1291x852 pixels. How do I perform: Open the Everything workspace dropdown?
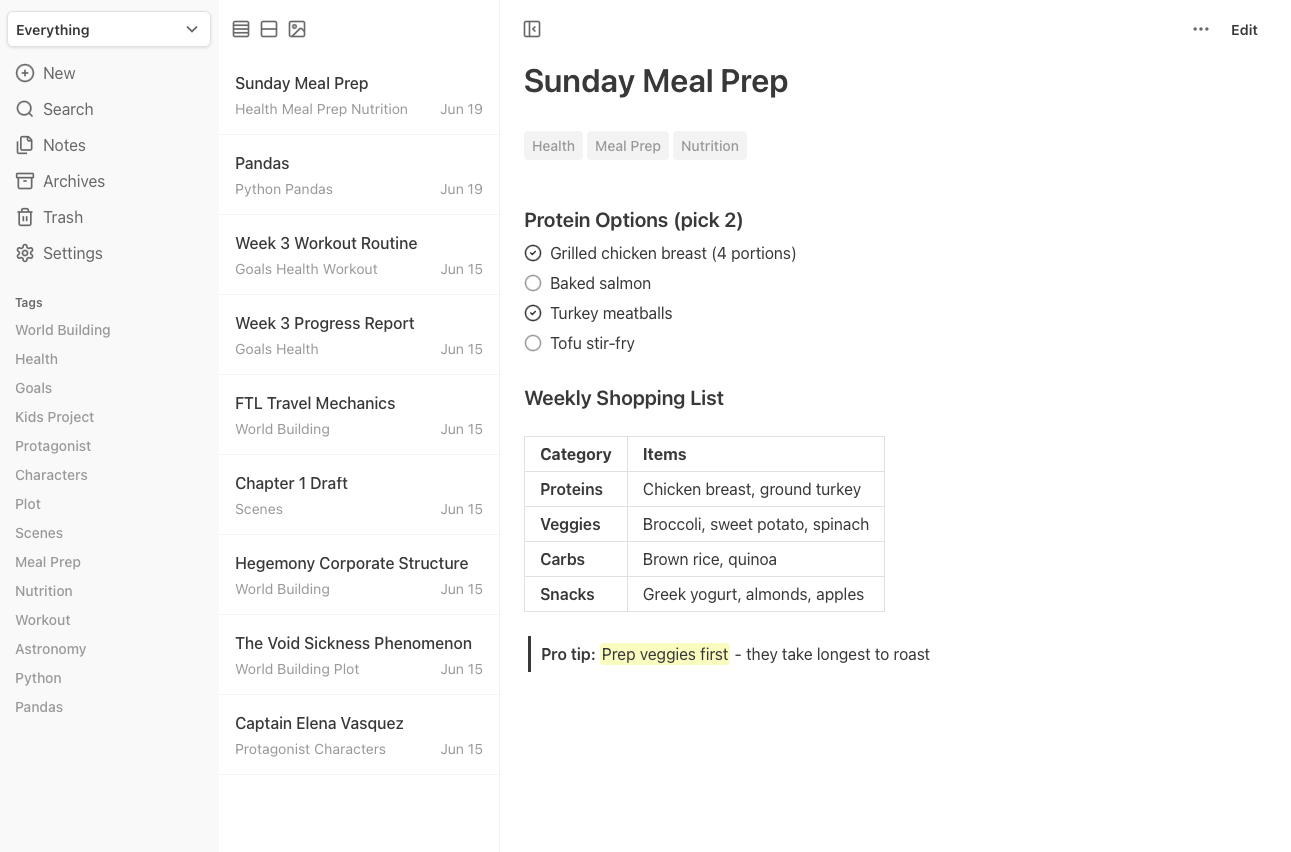pyautogui.click(x=109, y=30)
